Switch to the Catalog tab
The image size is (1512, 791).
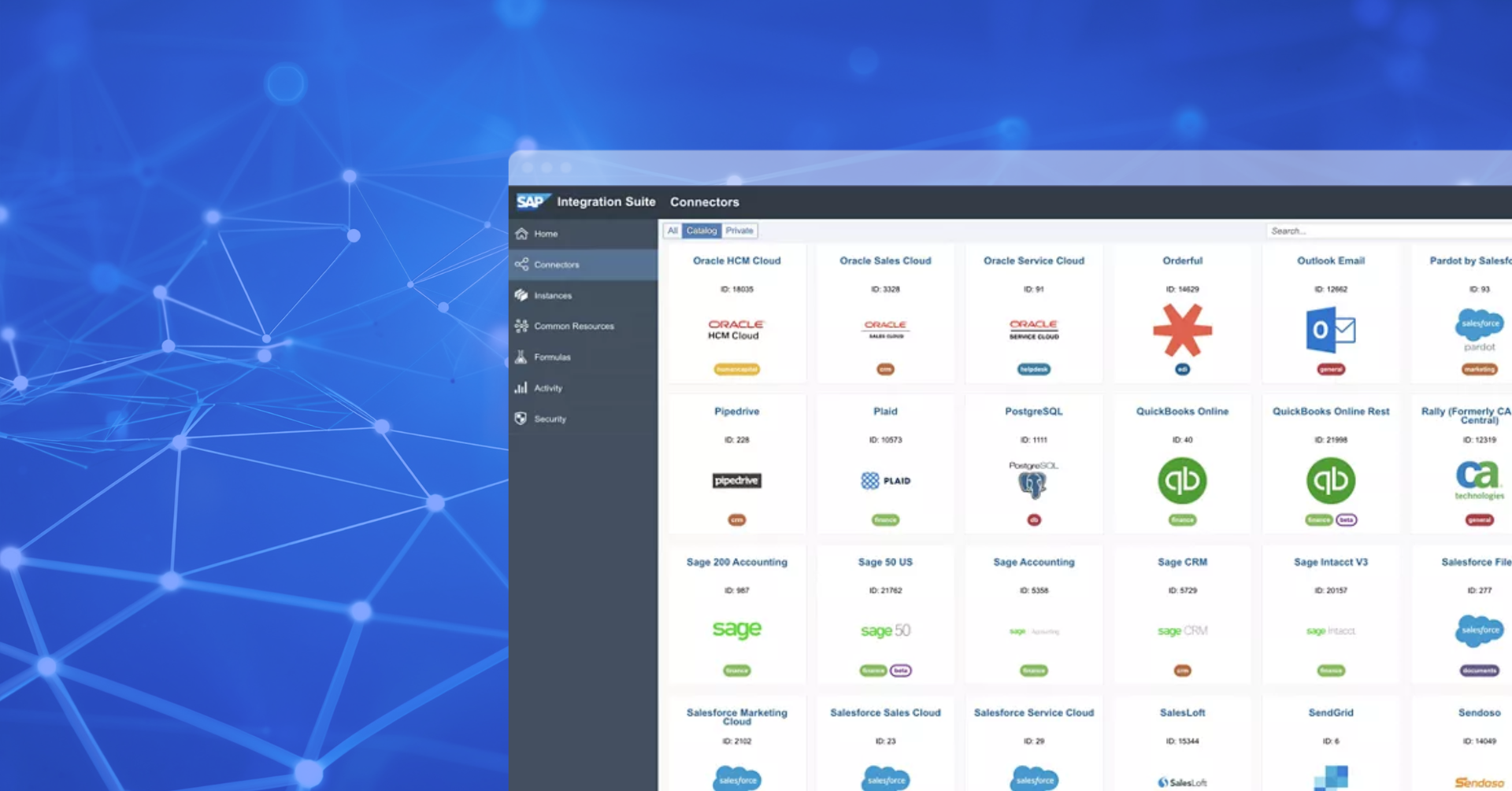(701, 231)
